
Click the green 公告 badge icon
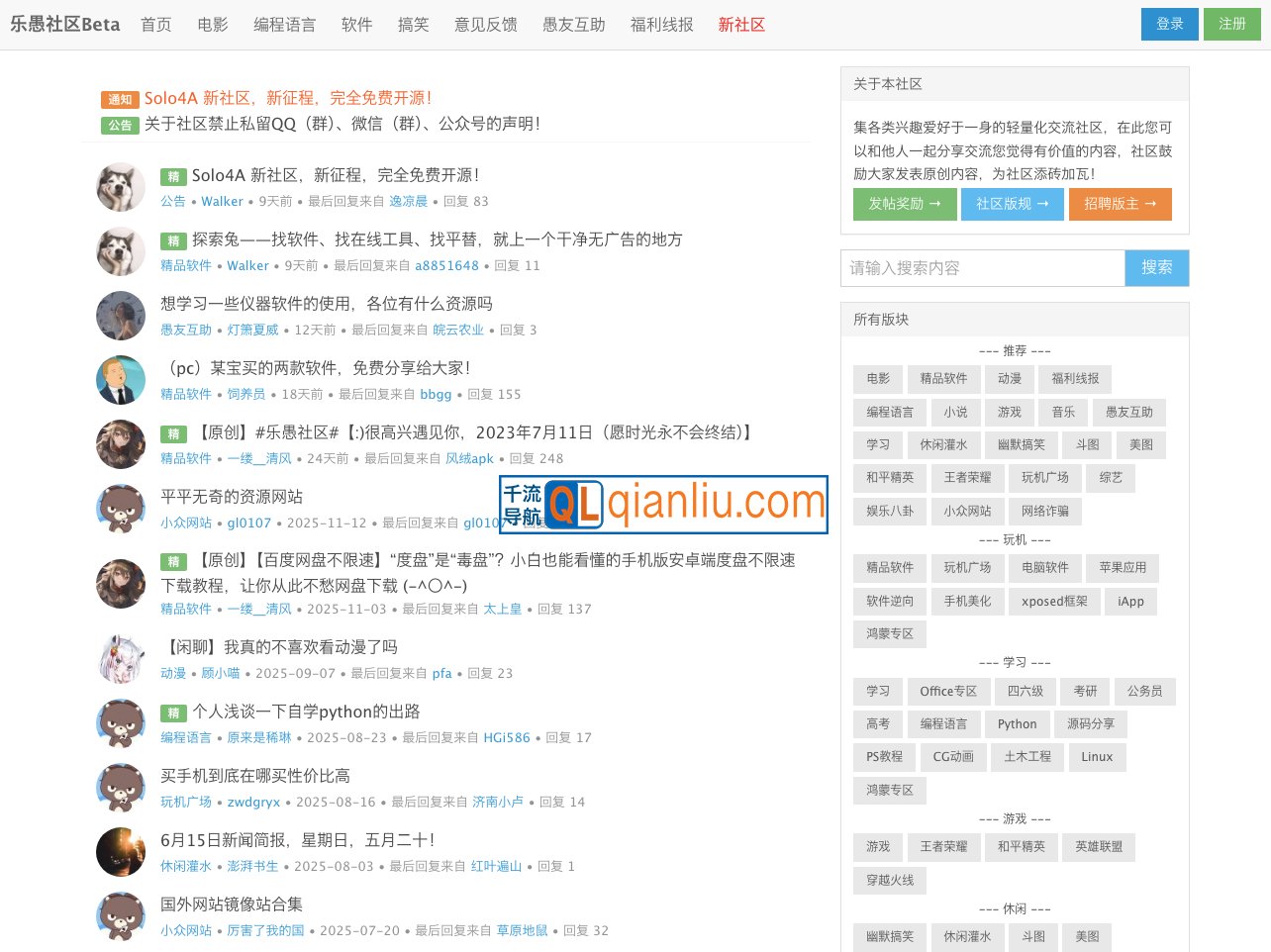pyautogui.click(x=120, y=126)
